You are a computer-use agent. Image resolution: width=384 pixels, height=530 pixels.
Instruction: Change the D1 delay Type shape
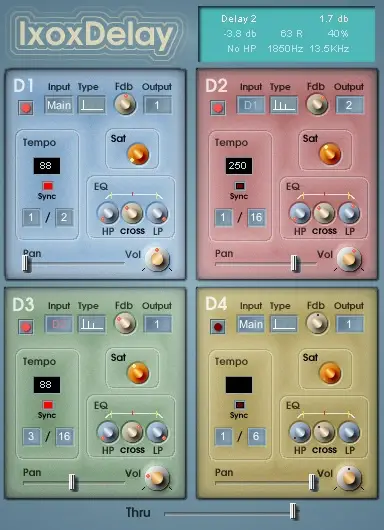point(91,105)
